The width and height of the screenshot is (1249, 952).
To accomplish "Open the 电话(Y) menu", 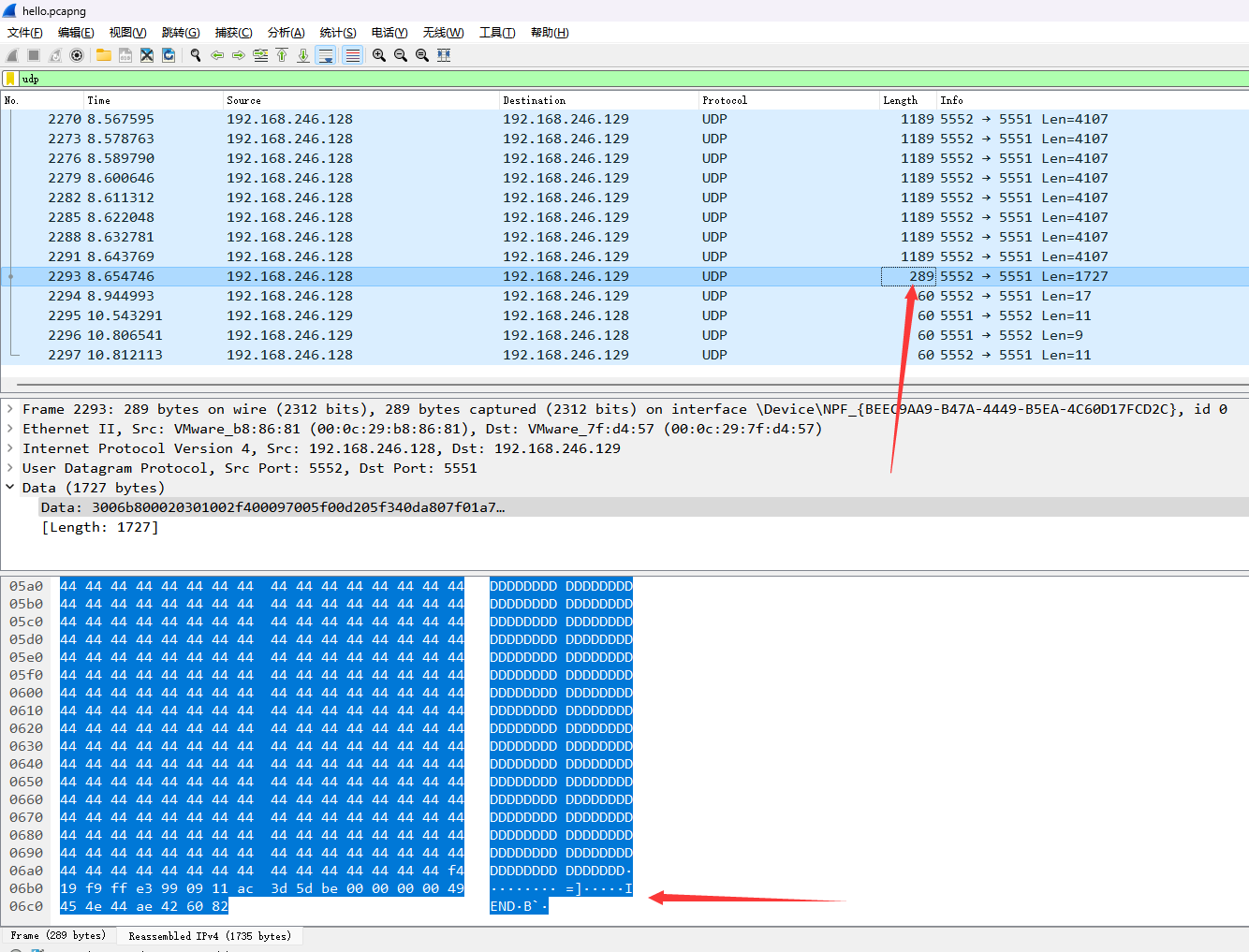I will click(x=389, y=33).
